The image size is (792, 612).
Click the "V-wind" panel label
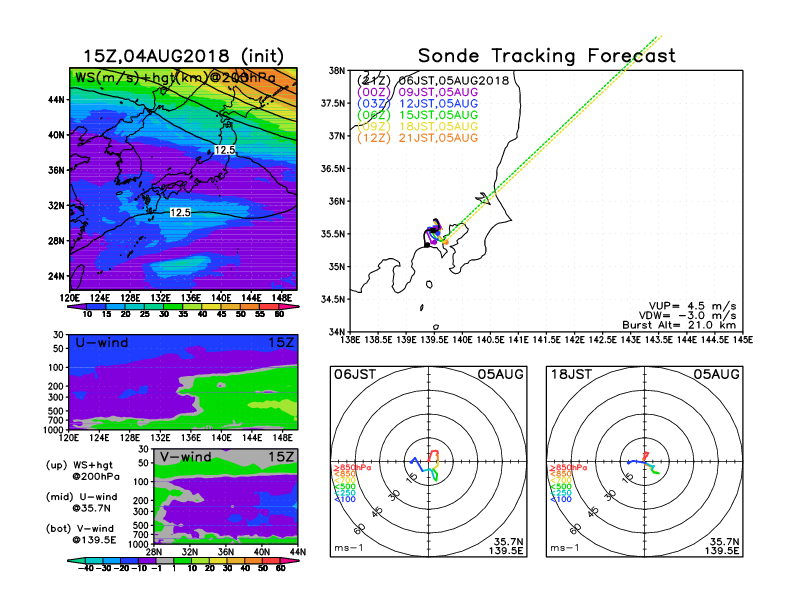pos(185,457)
